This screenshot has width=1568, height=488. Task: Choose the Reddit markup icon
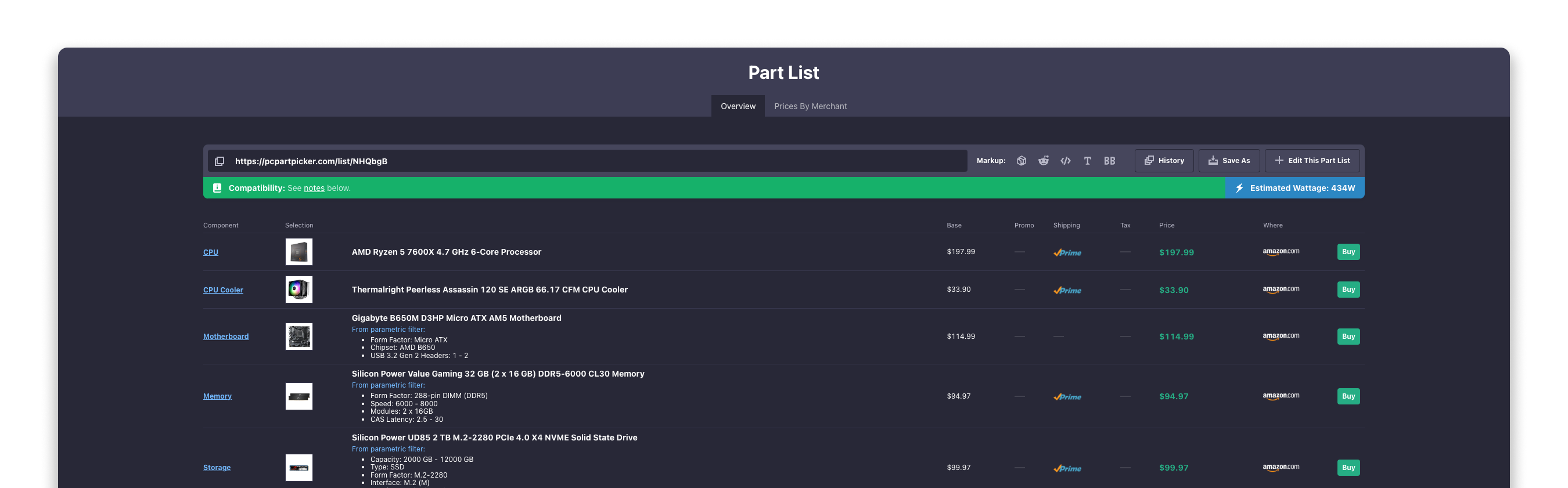point(1044,161)
